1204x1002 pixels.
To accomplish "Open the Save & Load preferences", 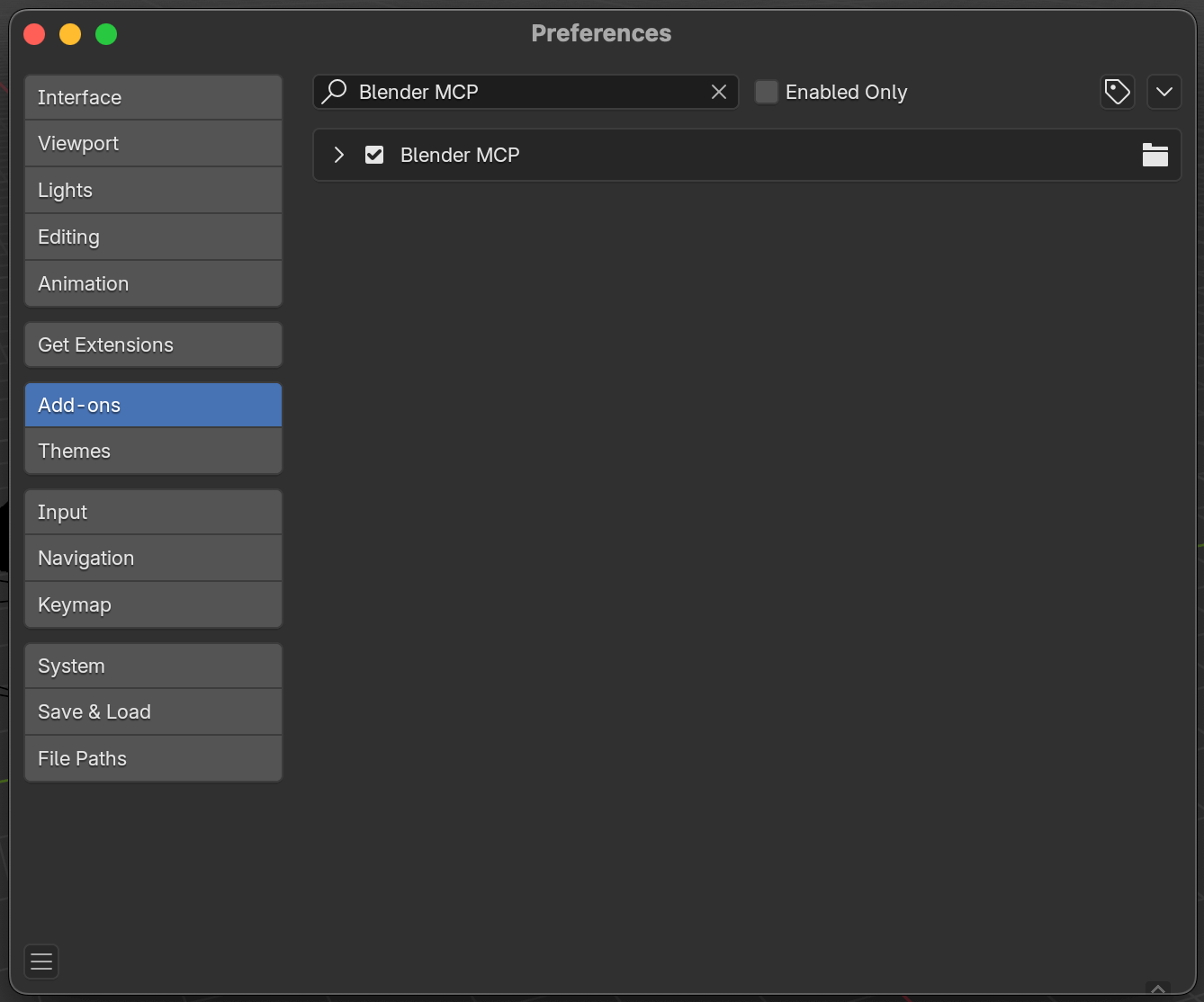I will 153,712.
